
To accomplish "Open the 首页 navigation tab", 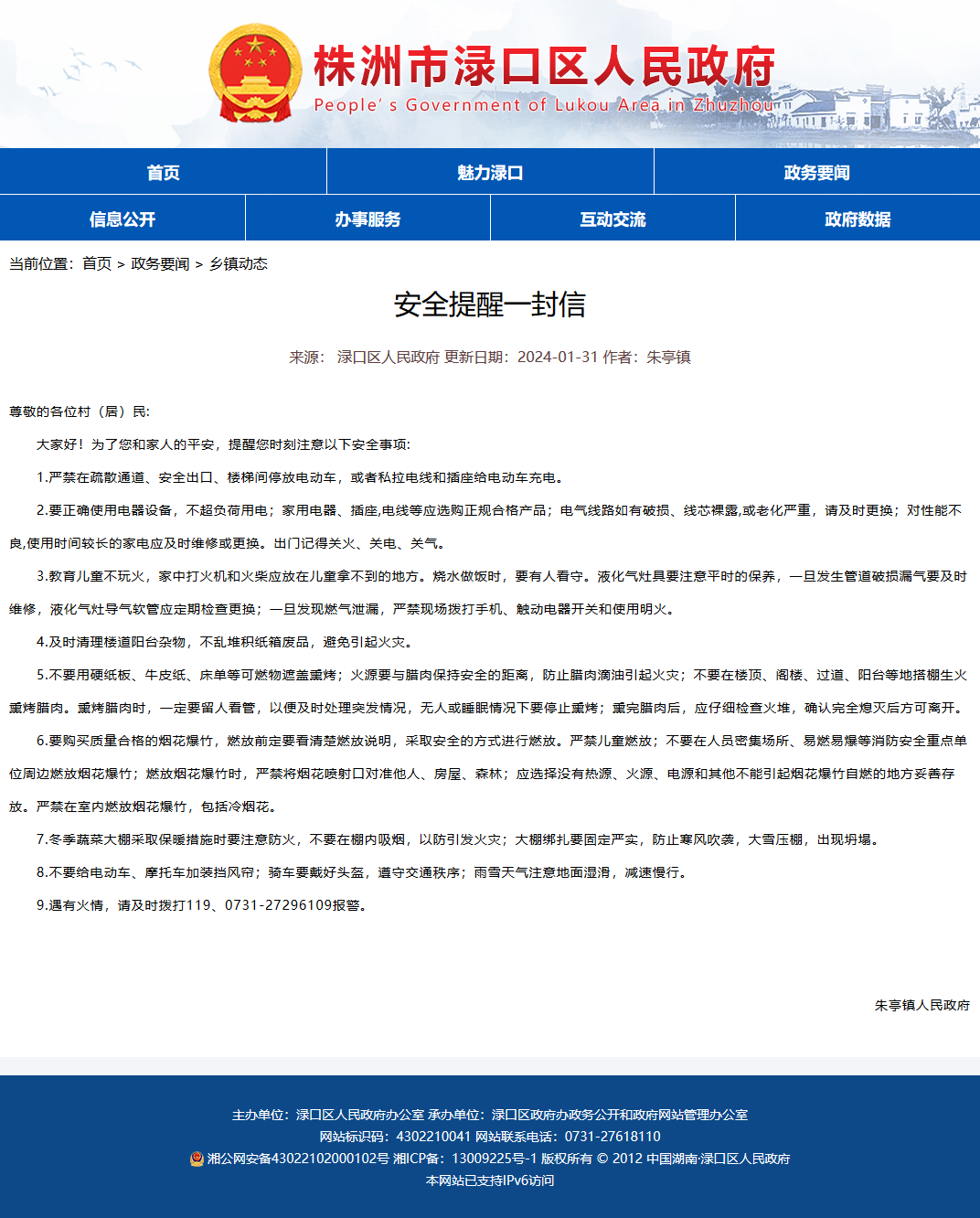I will 164,172.
